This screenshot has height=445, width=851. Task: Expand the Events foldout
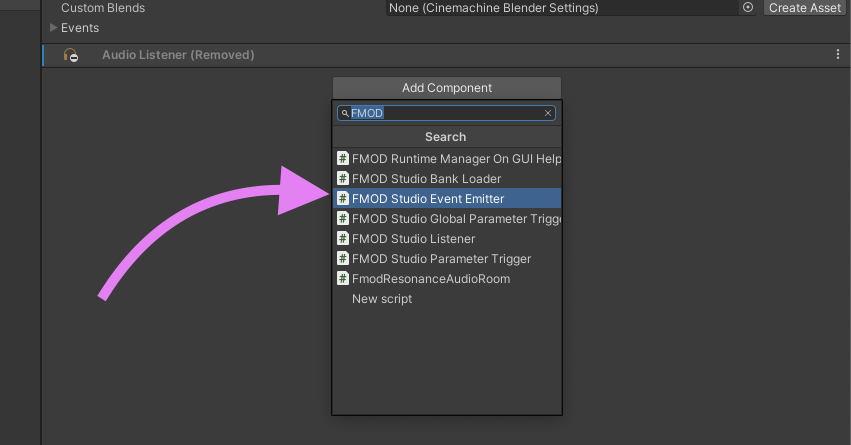(54, 28)
